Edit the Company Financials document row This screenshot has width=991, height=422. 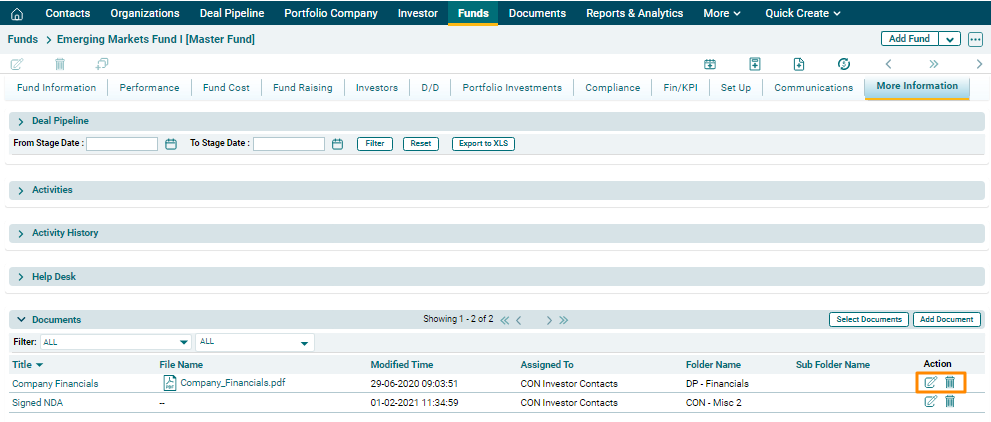pos(931,382)
